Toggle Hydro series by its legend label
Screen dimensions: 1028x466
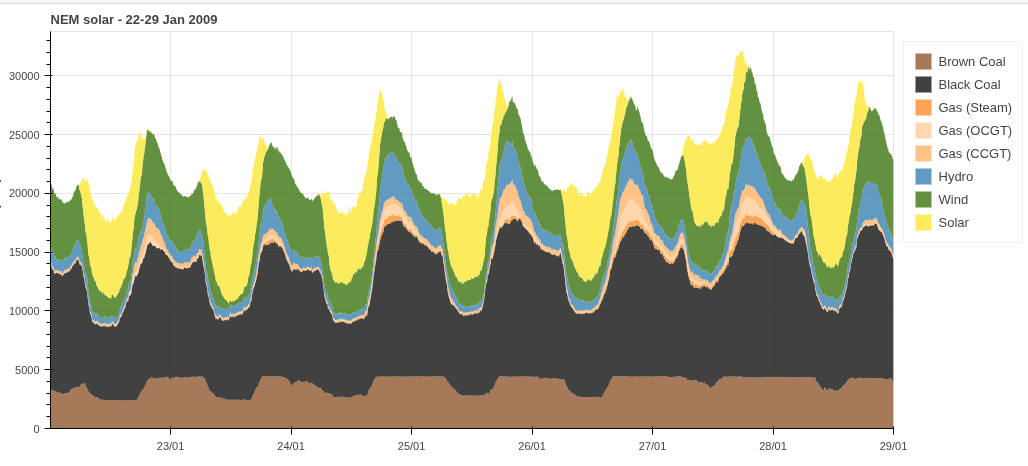click(x=956, y=177)
